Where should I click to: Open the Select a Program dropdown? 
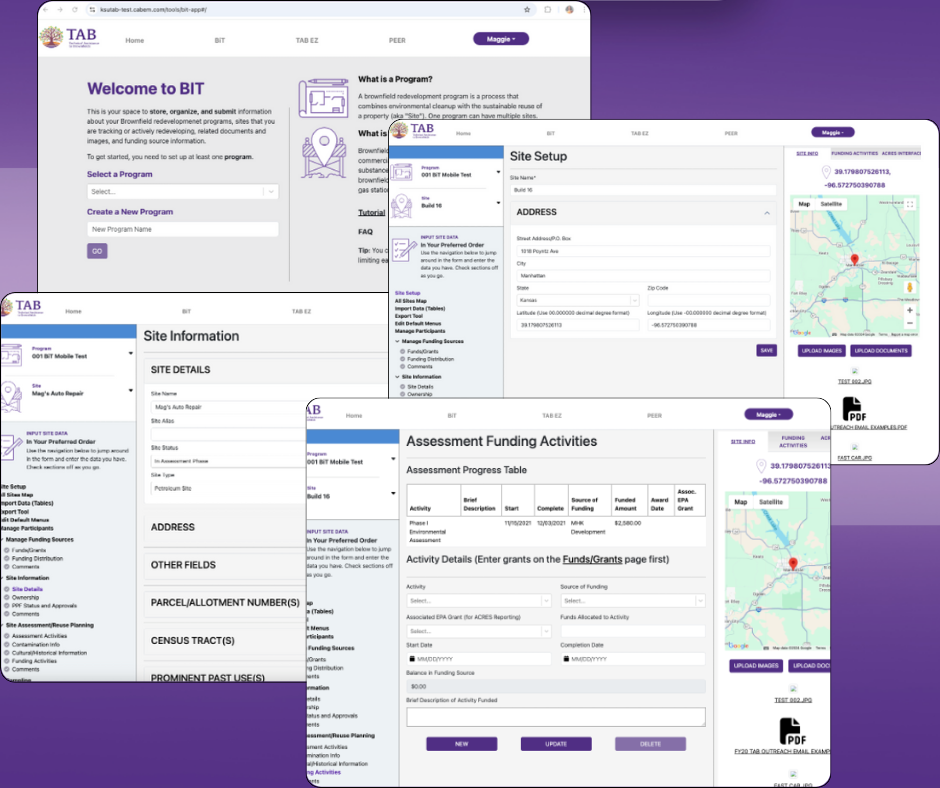(x=182, y=191)
